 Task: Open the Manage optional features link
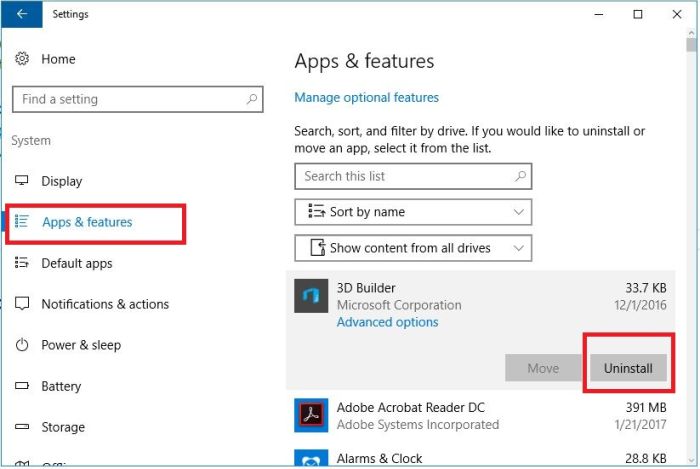point(366,97)
